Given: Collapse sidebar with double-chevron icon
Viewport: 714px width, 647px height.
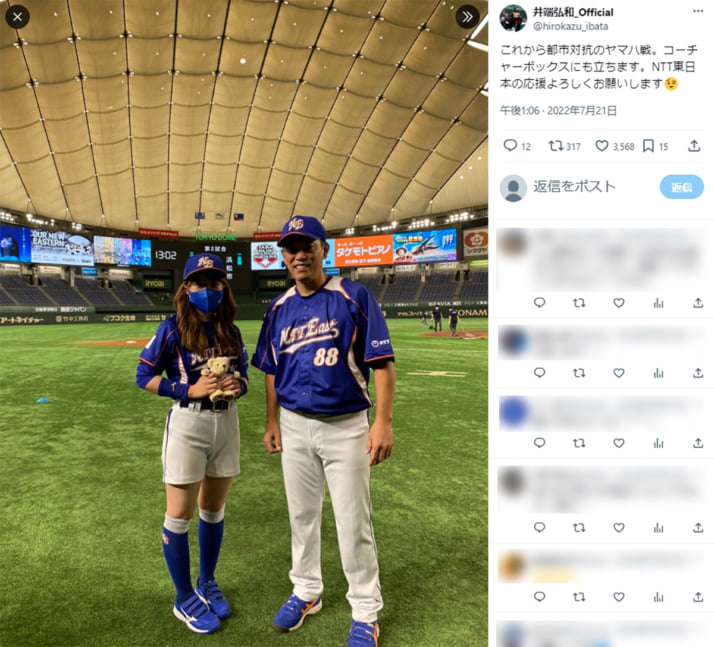Looking at the screenshot, I should tap(467, 17).
